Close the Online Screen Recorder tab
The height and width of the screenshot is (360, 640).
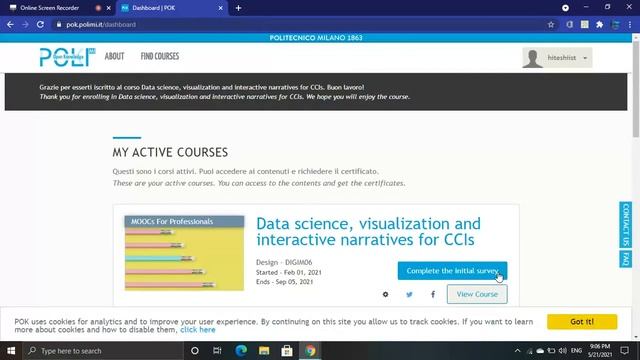tap(109, 8)
